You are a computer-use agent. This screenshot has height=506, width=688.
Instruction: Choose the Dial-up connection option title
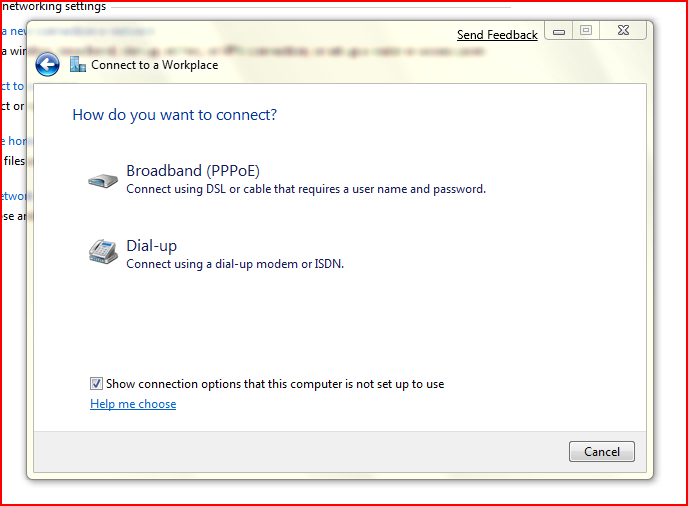pyautogui.click(x=152, y=246)
